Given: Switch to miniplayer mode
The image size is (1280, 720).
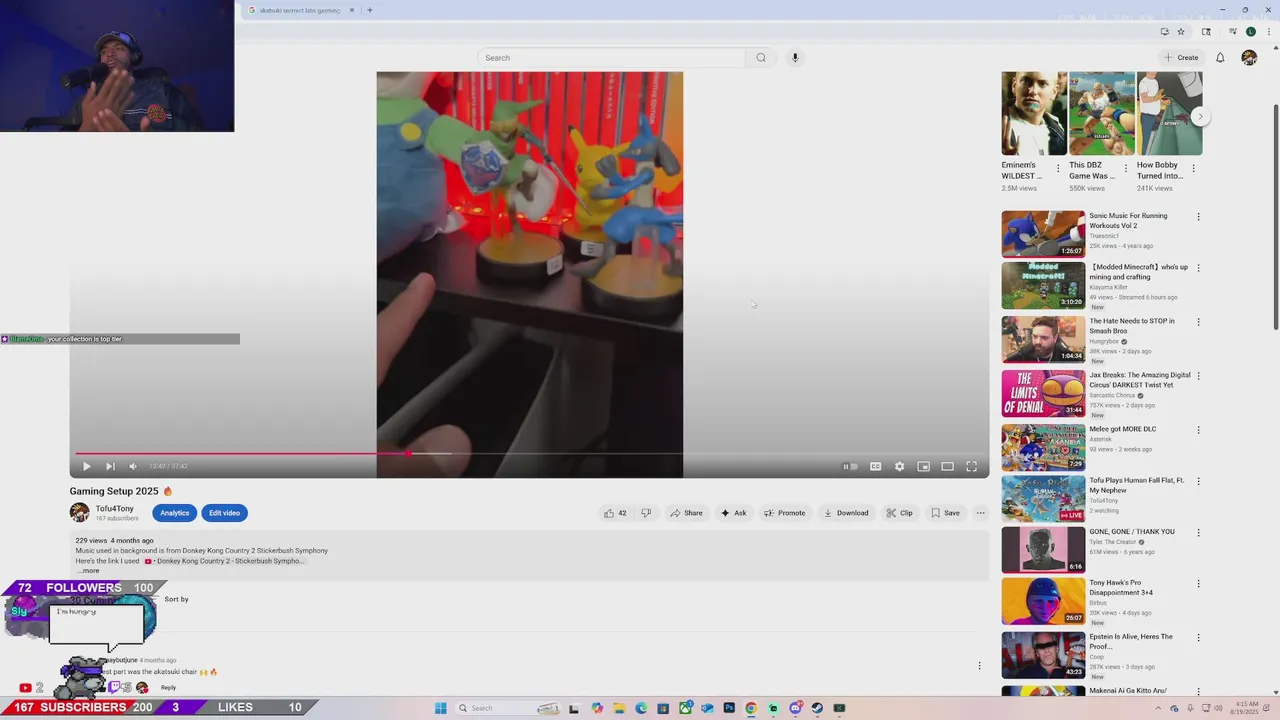Looking at the screenshot, I should point(923,466).
